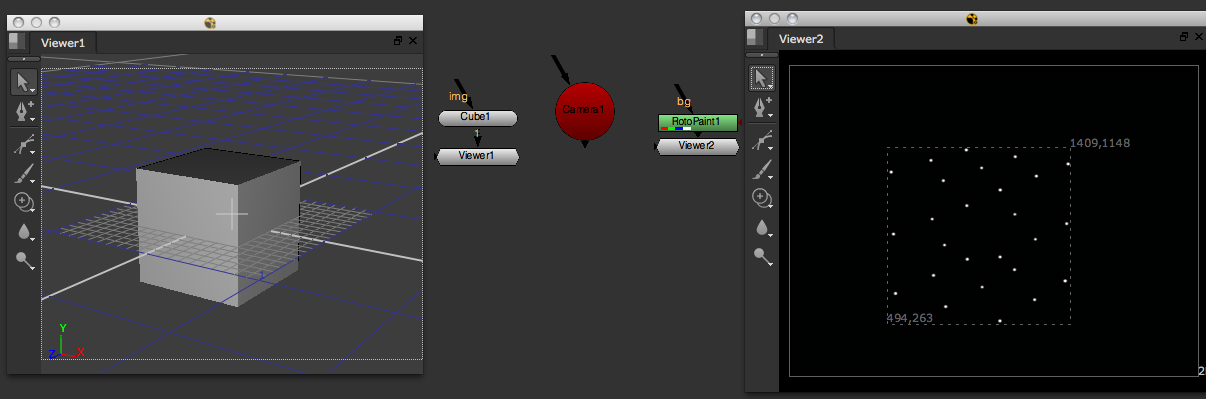Select the Clone tool in Viewer1 toolbar

coord(24,203)
